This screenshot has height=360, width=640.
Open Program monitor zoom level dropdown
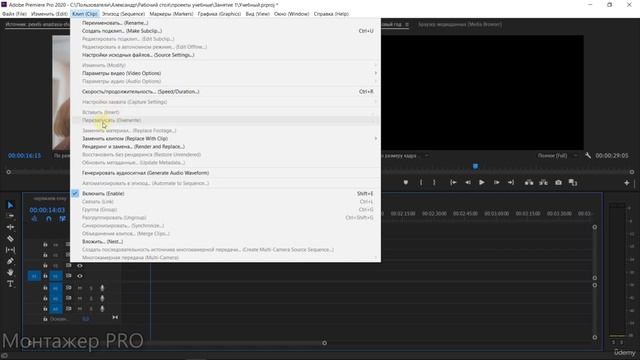(x=405, y=156)
